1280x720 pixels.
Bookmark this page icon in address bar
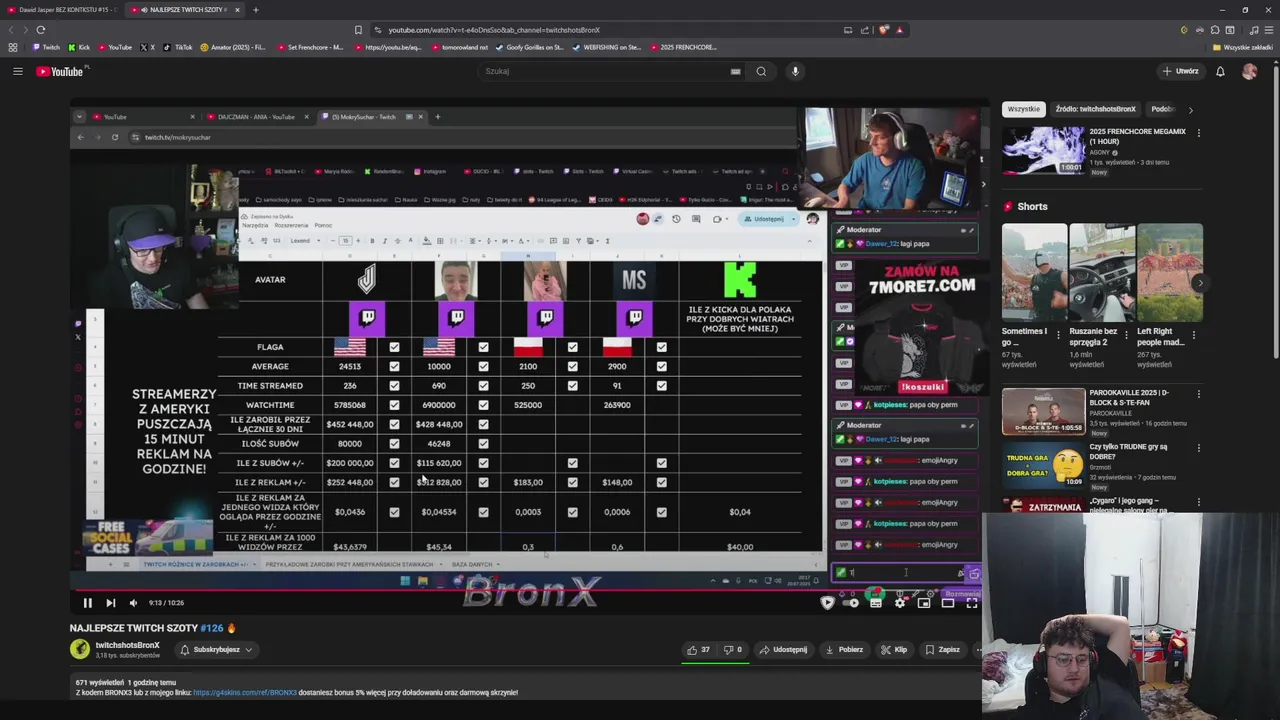(358, 30)
